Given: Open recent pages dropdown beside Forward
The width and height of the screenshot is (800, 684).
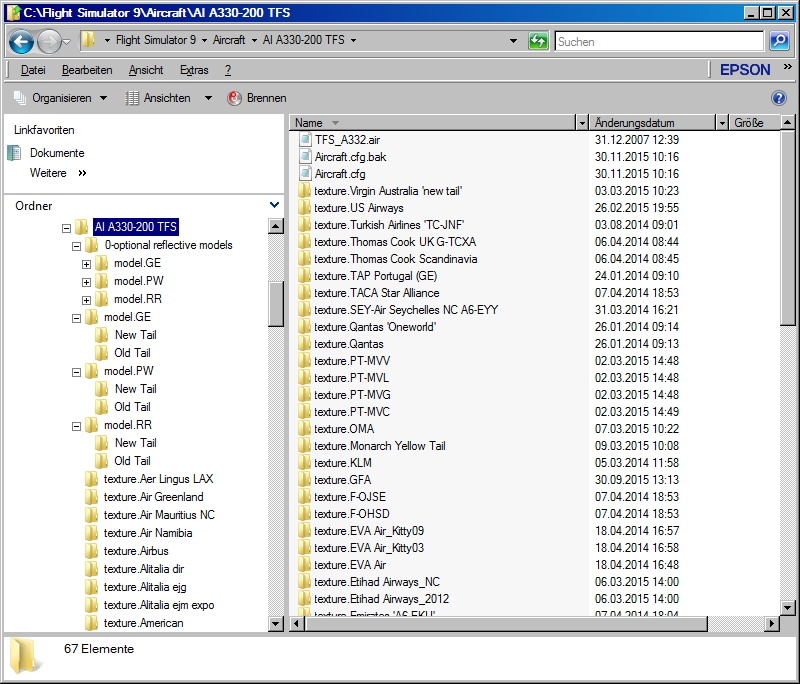Looking at the screenshot, I should 66,41.
